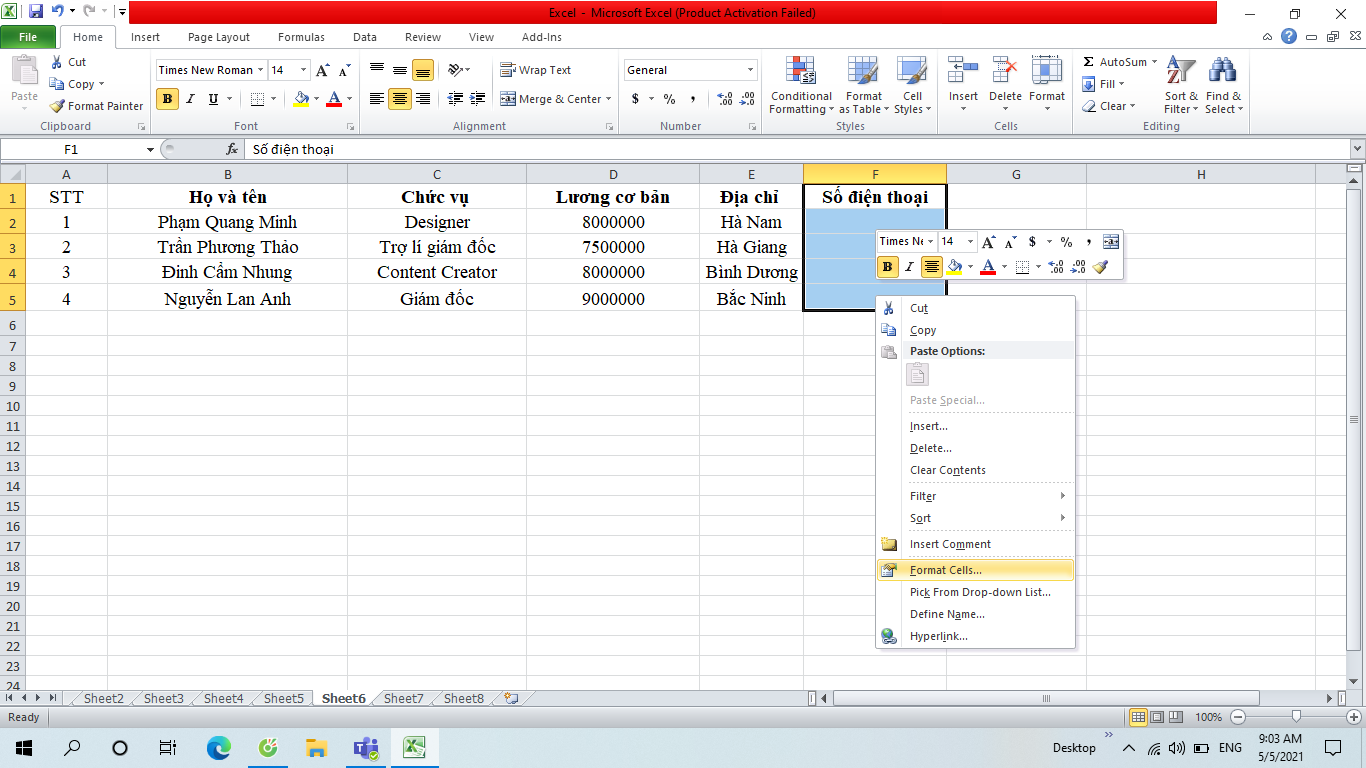Screen dimensions: 1366x768
Task: Expand the Filter submenu in context menu
Action: coord(975,496)
